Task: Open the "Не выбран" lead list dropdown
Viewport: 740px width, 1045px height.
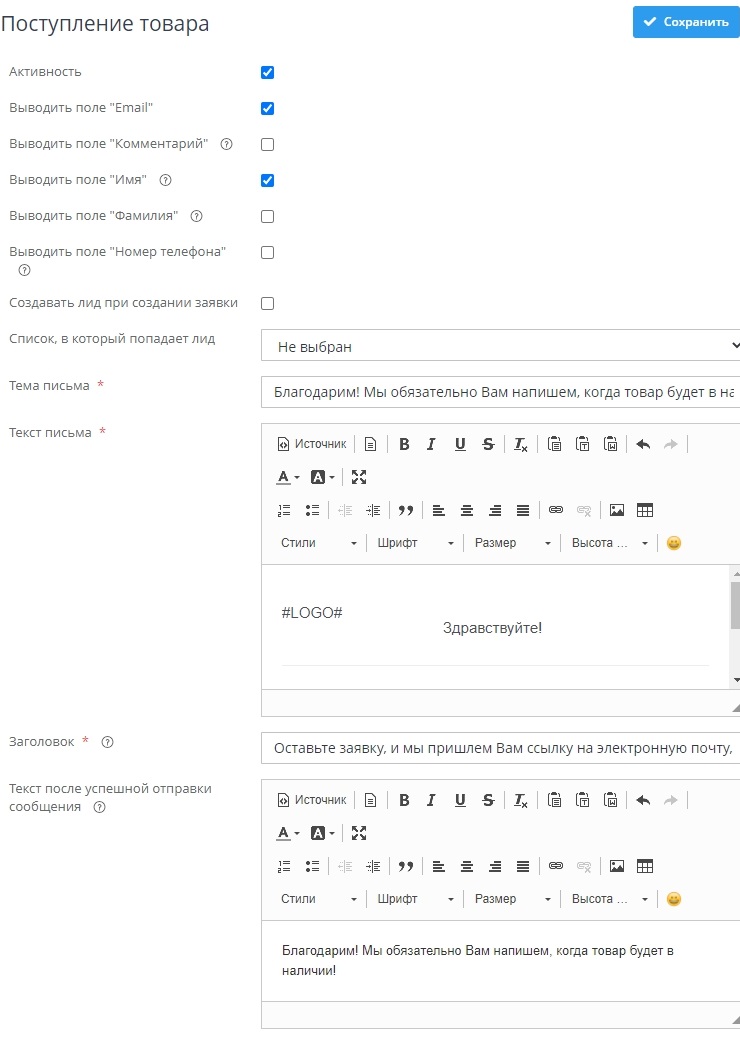Action: tap(500, 346)
